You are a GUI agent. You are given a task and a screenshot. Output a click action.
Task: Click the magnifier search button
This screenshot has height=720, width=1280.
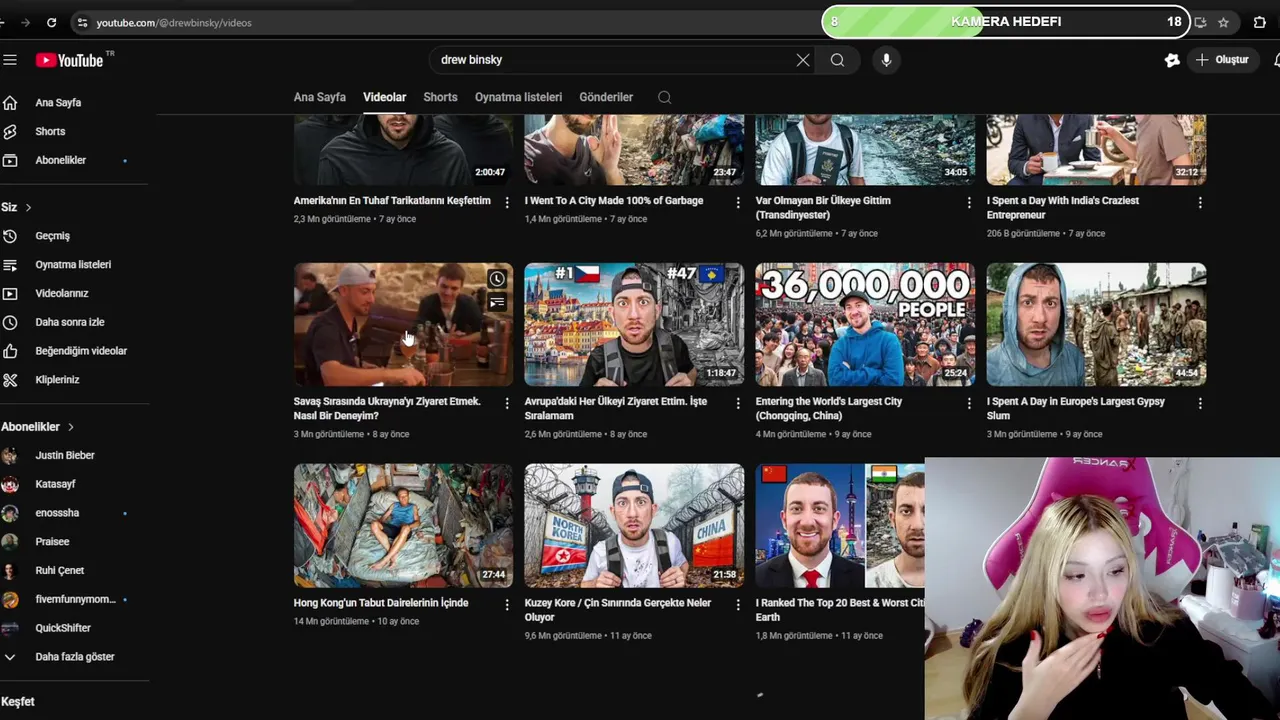point(837,60)
